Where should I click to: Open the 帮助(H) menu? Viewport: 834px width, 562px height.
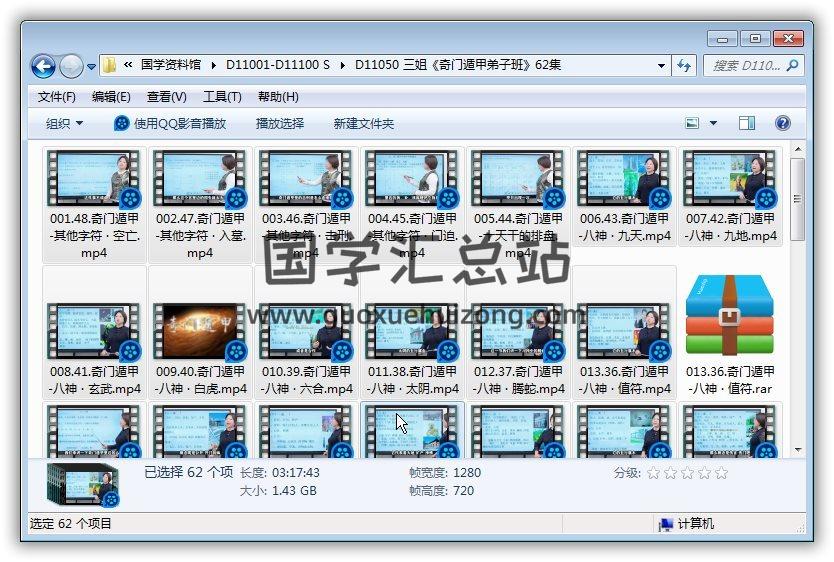(x=278, y=97)
